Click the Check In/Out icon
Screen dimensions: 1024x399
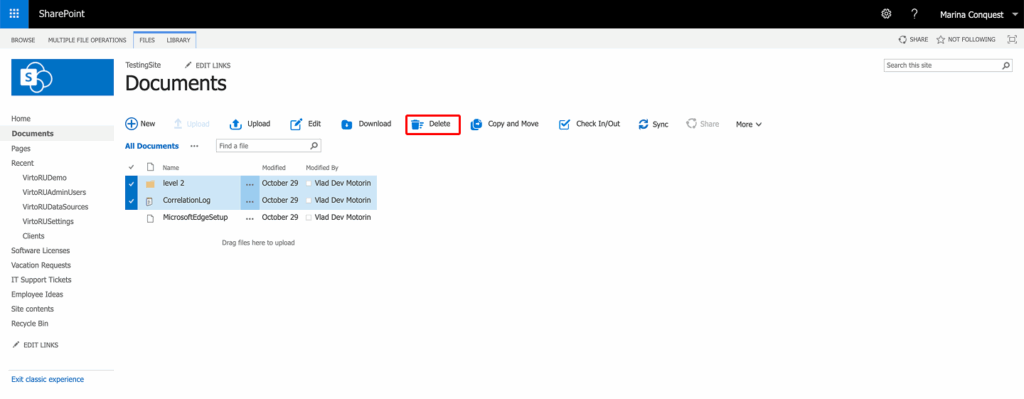[x=565, y=124]
